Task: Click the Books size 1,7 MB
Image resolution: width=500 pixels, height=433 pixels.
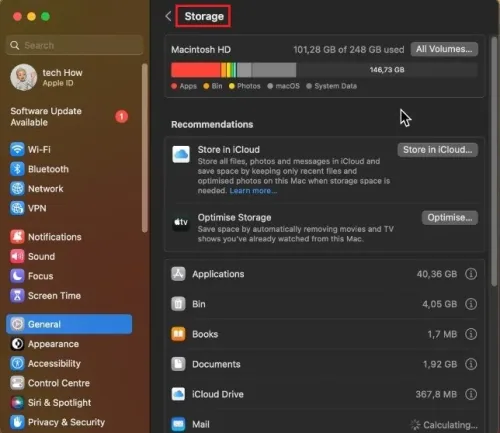Action: pyautogui.click(x=442, y=334)
